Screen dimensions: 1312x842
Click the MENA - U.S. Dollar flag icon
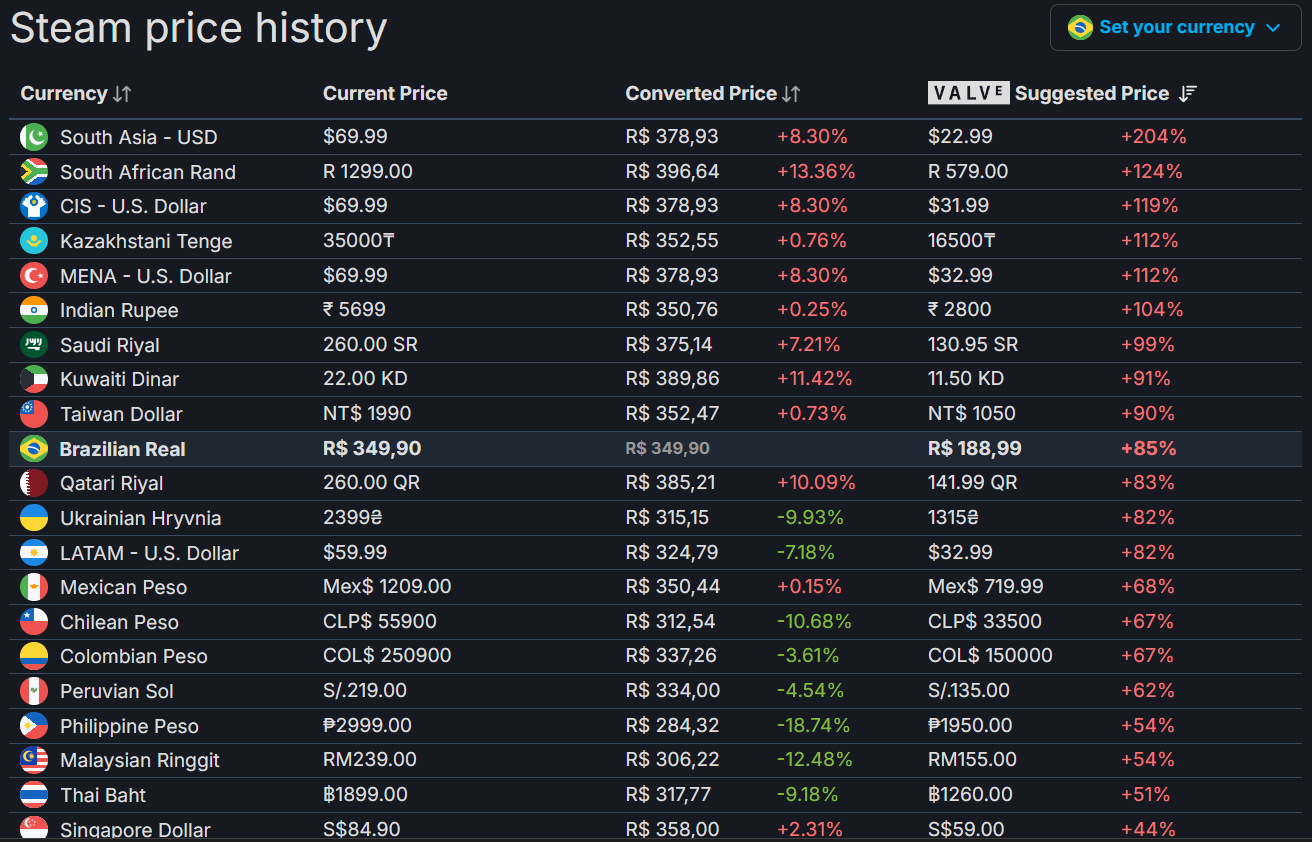click(x=34, y=276)
